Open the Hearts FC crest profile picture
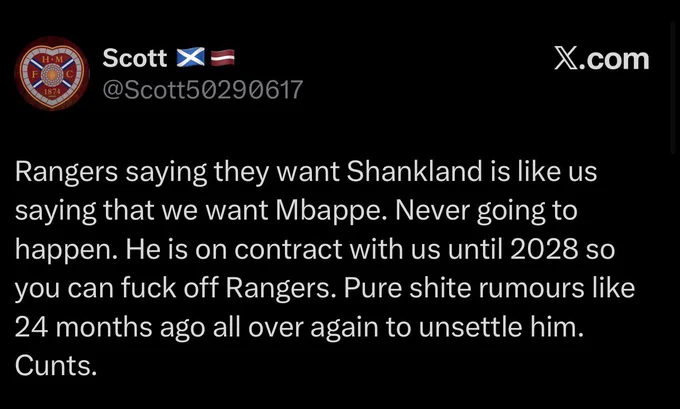 [x=52, y=74]
